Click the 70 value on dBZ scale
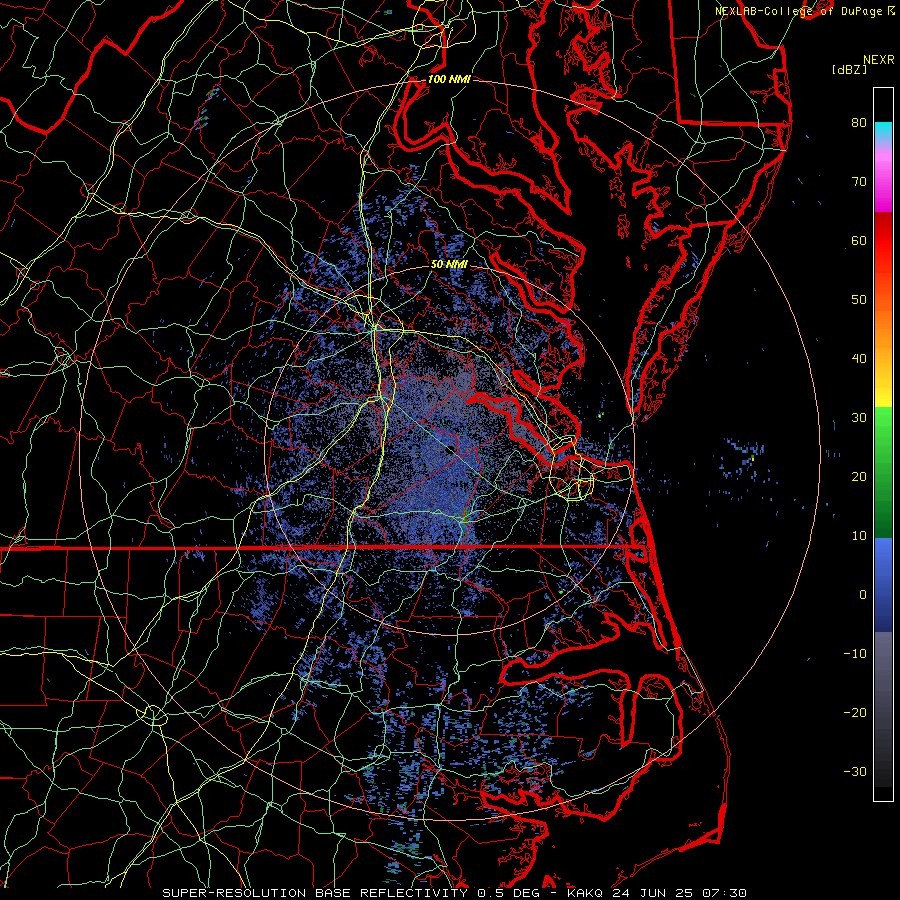The height and width of the screenshot is (900, 900). tap(859, 181)
